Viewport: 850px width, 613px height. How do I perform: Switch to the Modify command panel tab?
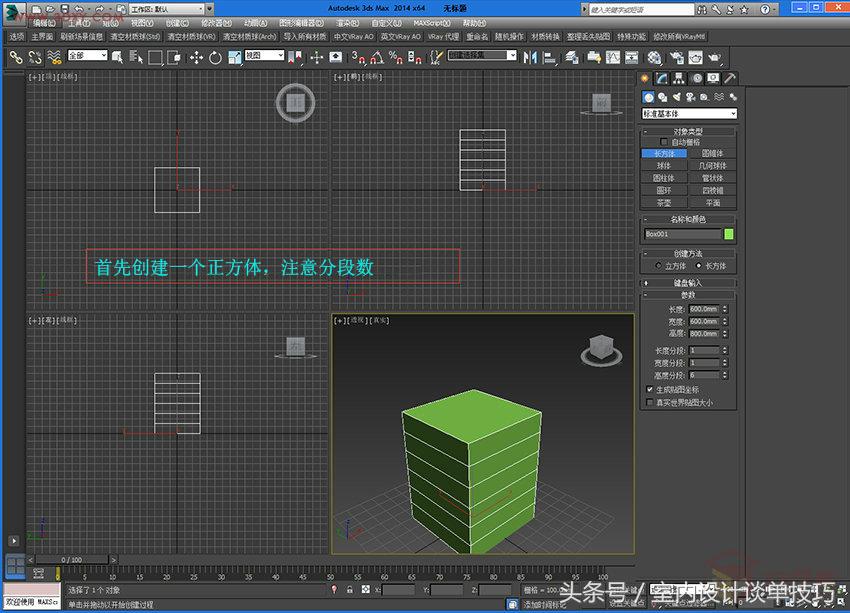click(x=661, y=77)
